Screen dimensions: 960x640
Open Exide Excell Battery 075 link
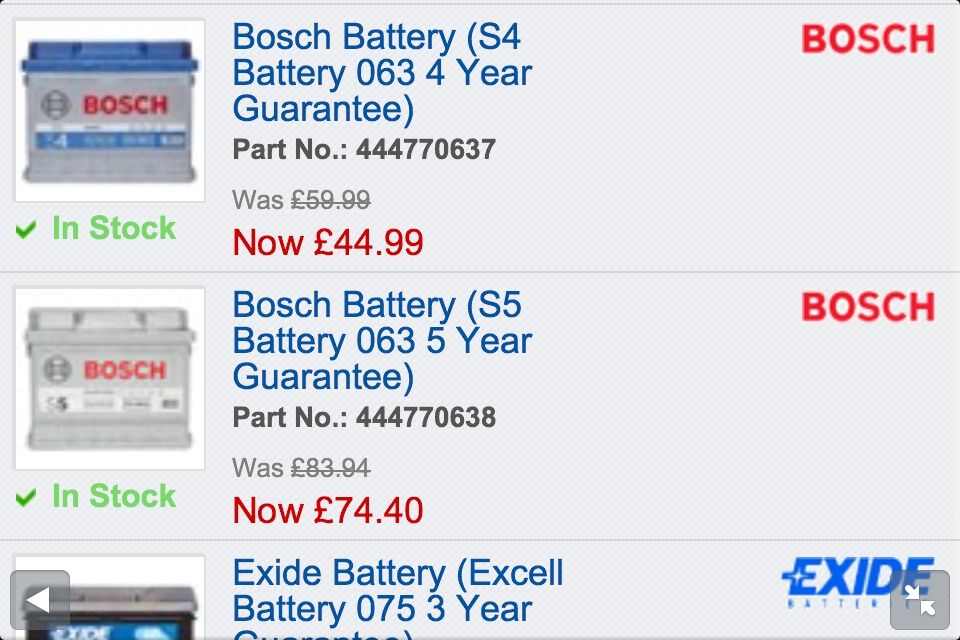[397, 592]
